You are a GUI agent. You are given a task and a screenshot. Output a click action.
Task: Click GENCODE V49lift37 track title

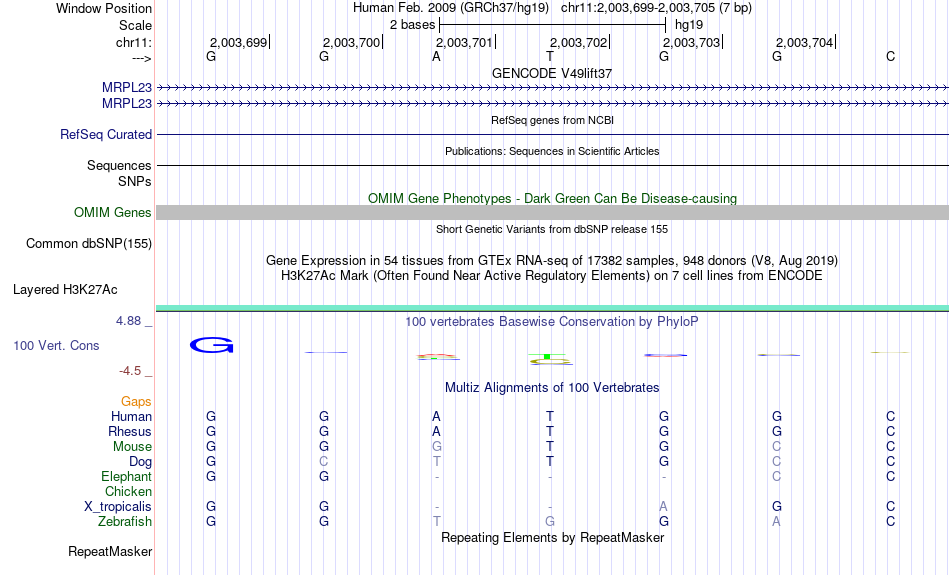tap(552, 73)
